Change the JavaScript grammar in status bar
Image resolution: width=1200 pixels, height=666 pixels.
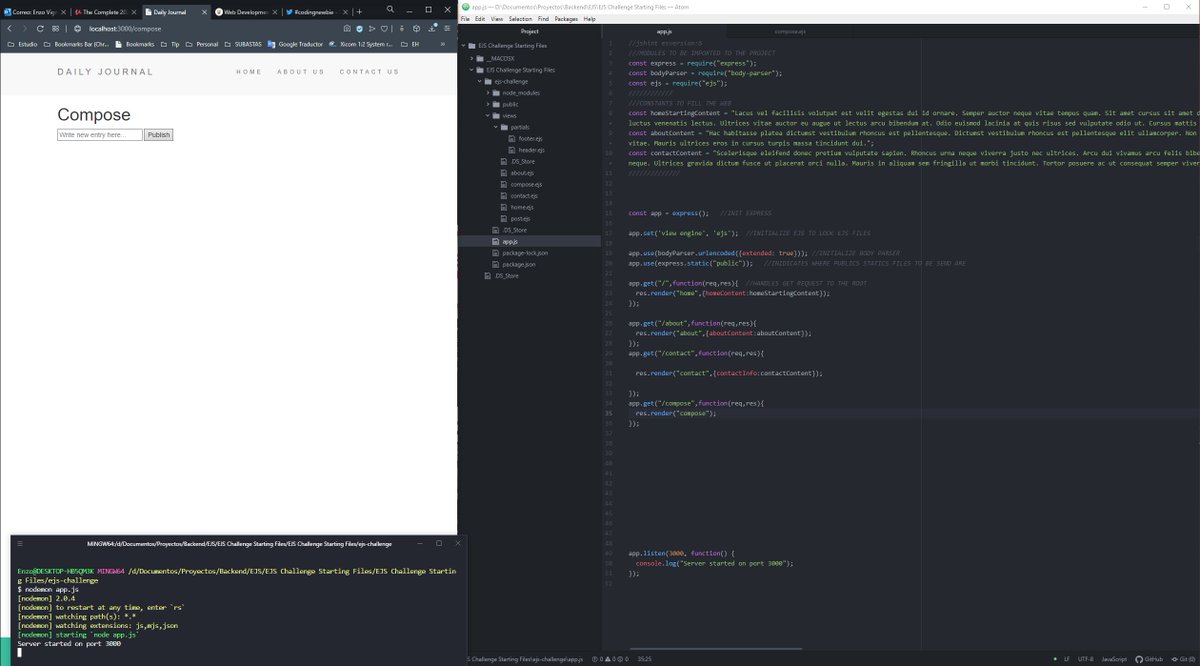click(x=1115, y=658)
